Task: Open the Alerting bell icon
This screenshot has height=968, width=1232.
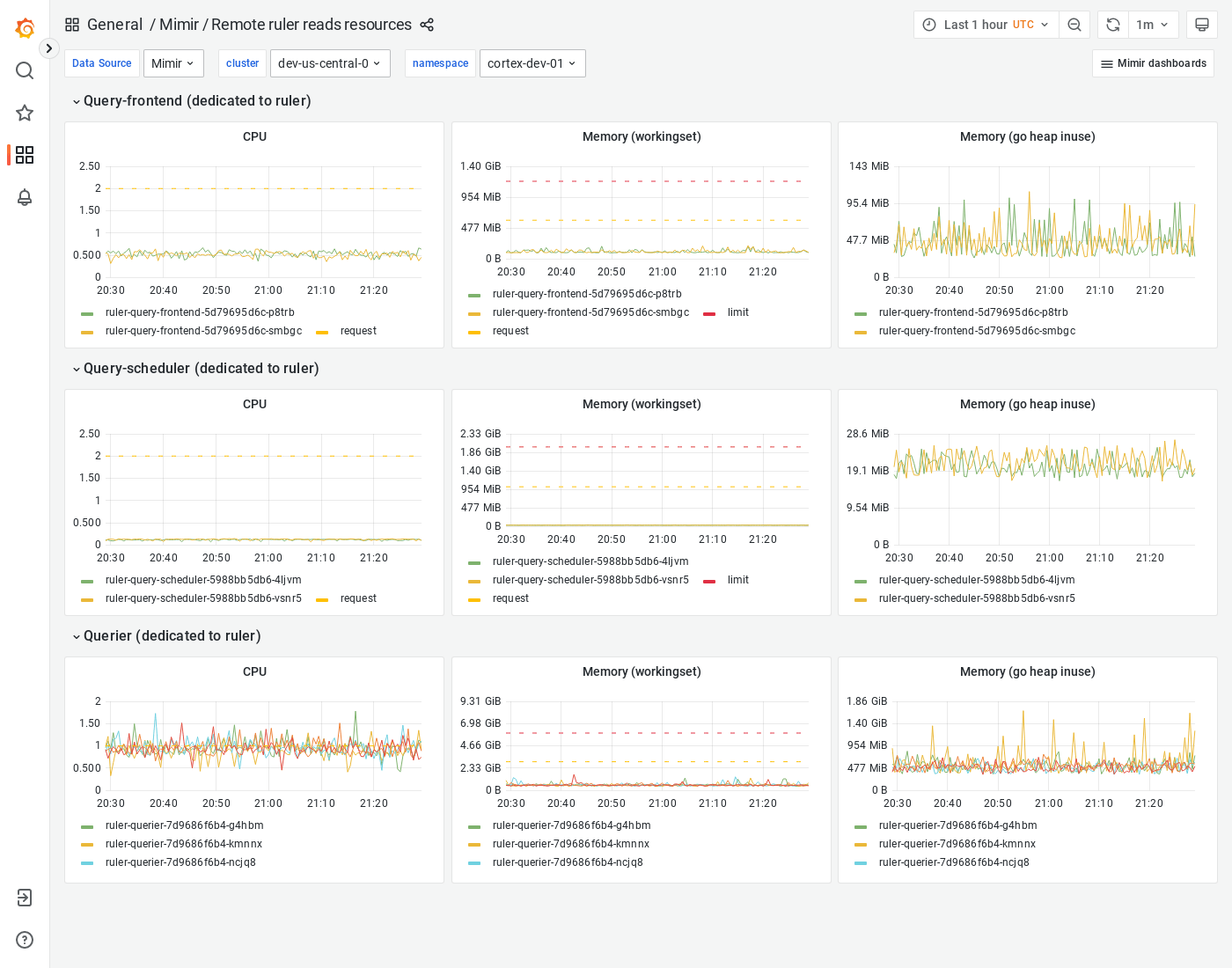Action: coord(25,197)
